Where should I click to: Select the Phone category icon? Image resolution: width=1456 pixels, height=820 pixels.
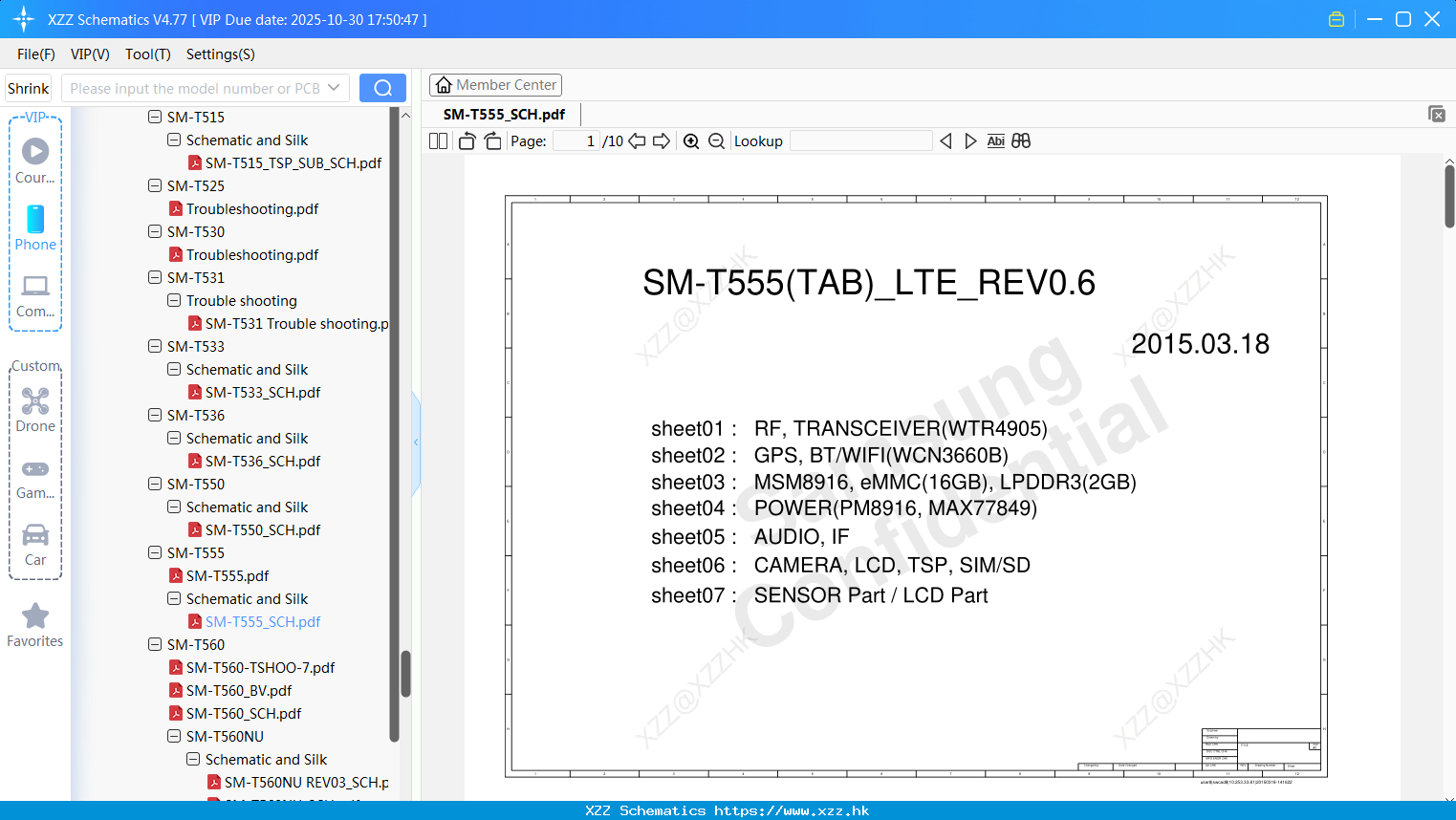pyautogui.click(x=35, y=227)
